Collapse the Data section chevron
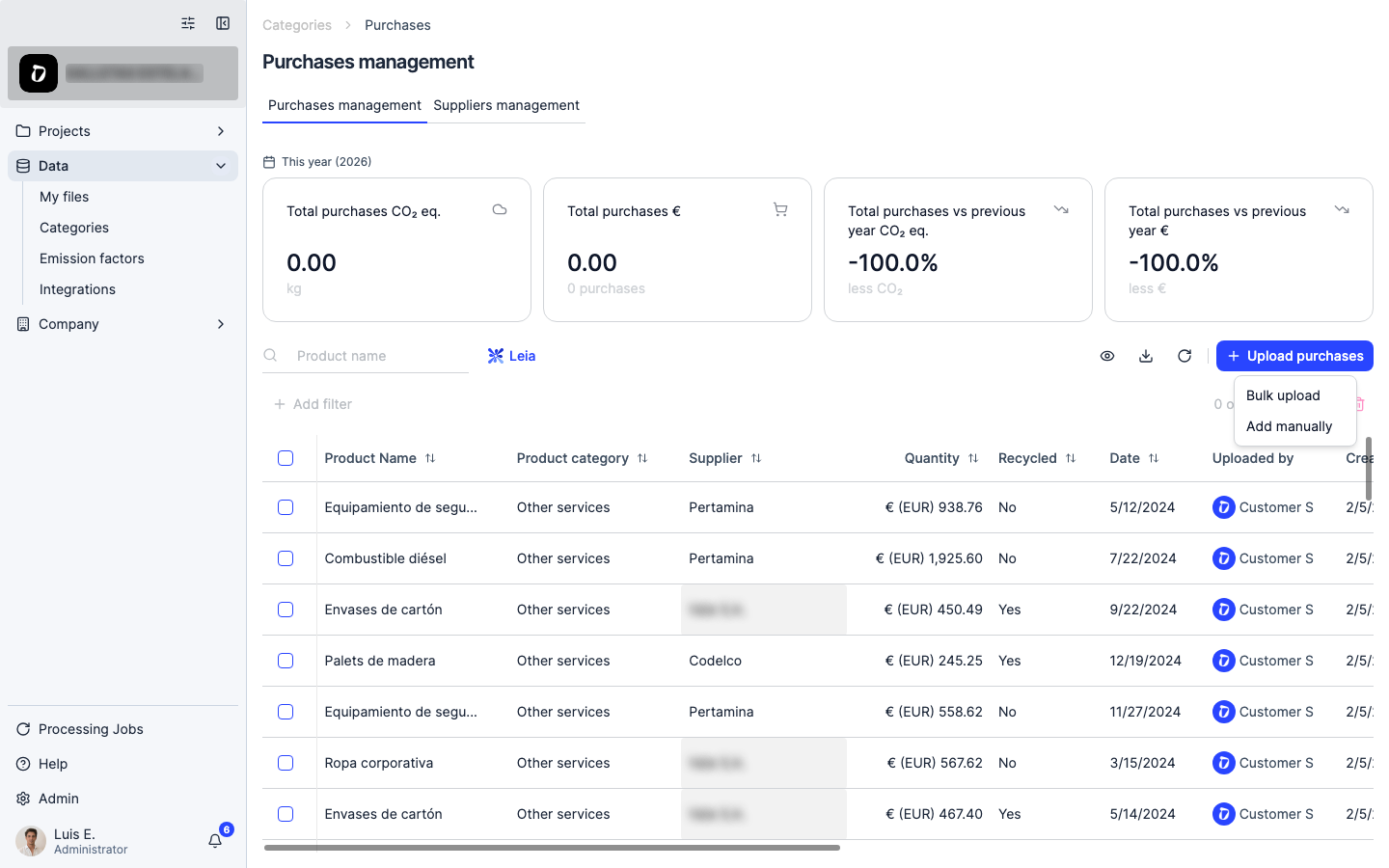Screen dimensions: 1389x868 point(221,166)
